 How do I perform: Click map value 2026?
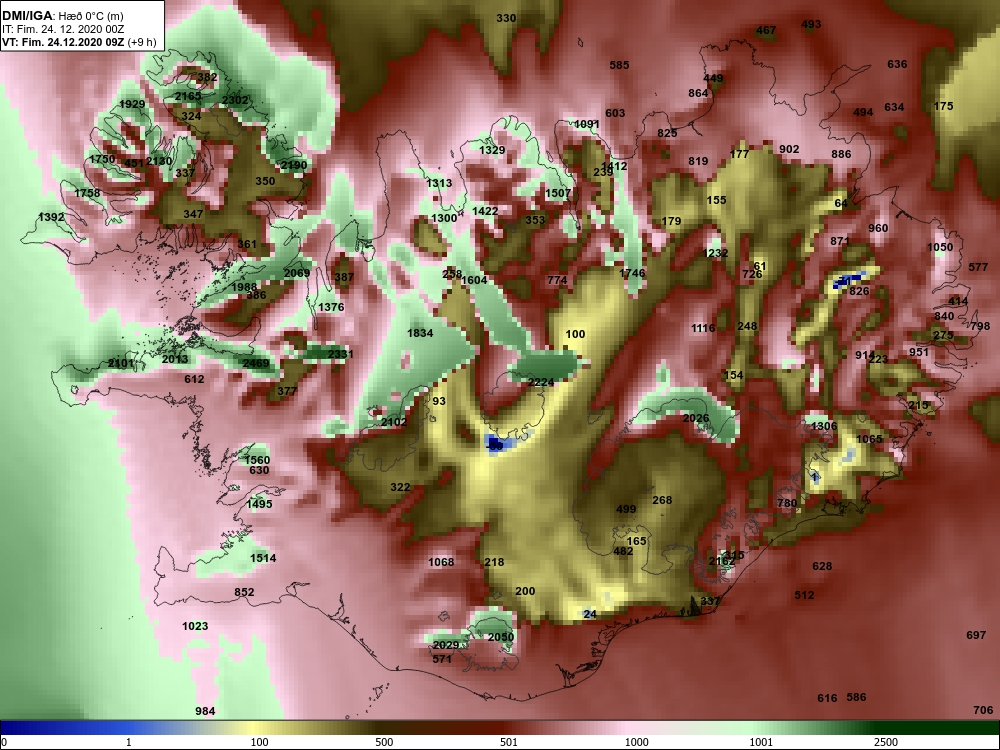(x=696, y=418)
